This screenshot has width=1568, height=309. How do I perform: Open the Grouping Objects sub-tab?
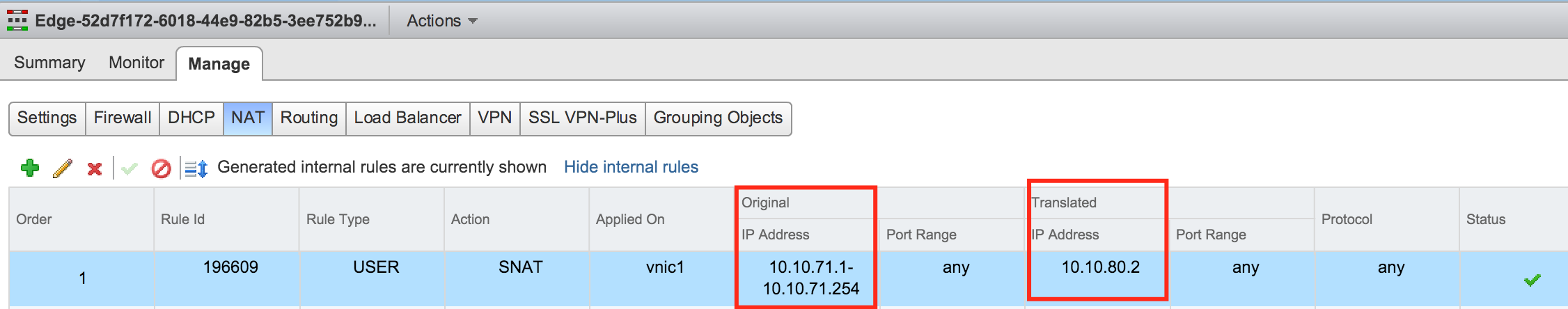(x=718, y=118)
